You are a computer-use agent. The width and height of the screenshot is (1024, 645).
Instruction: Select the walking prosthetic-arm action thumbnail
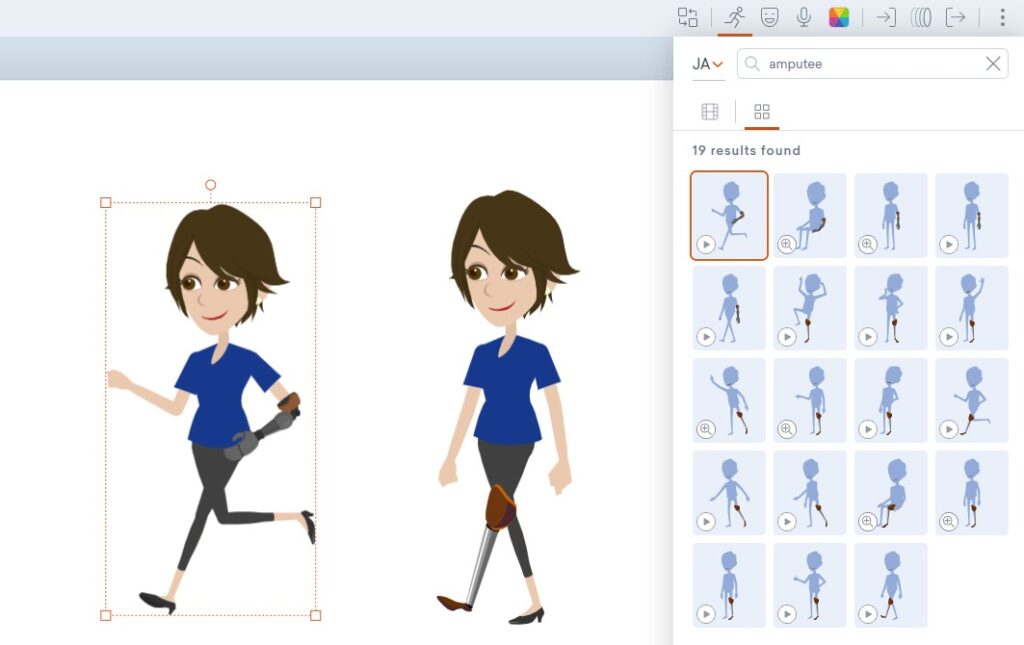(x=729, y=307)
